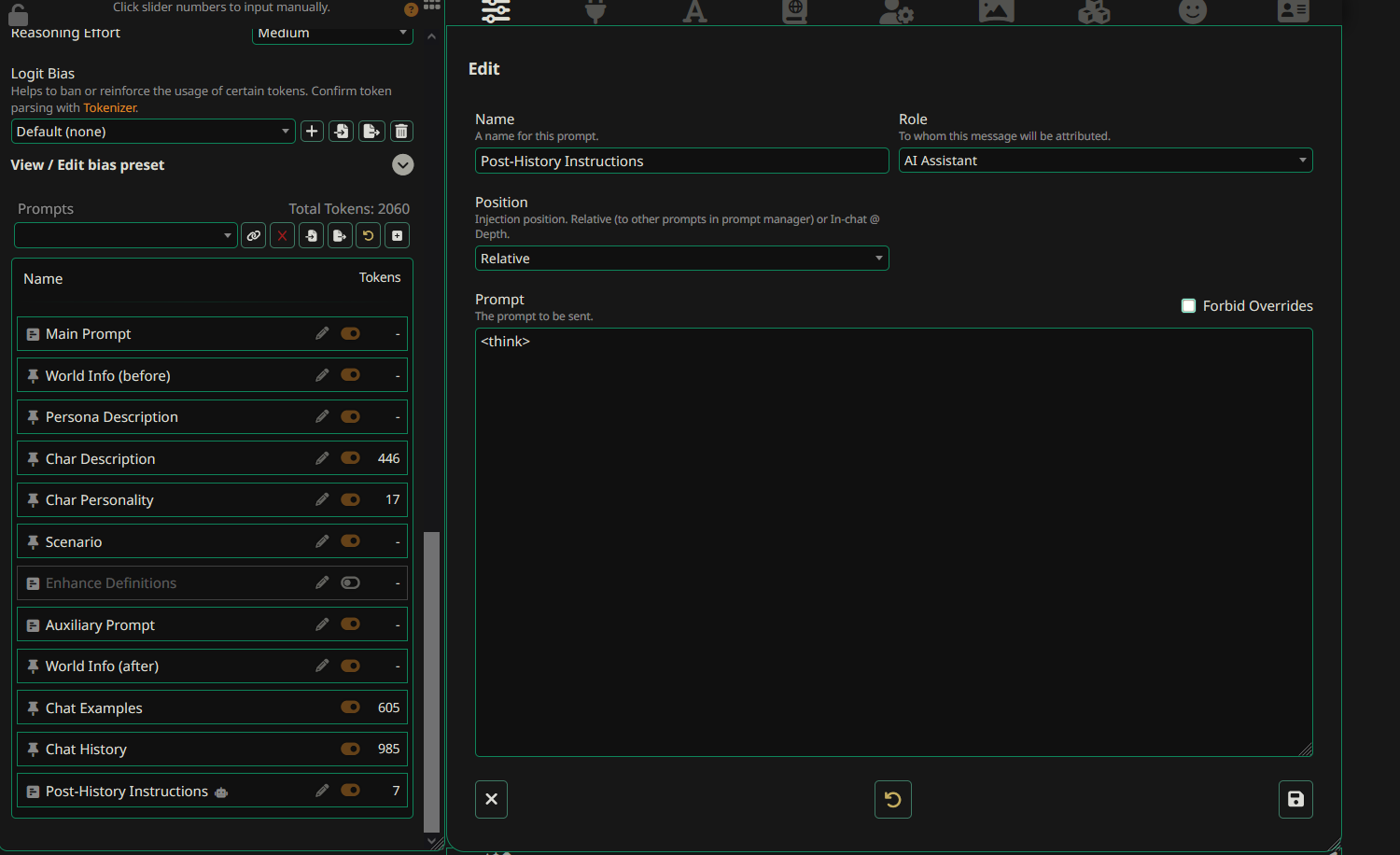1400x855 pixels.
Task: Click the red delete prompt X icon
Action: [x=282, y=235]
